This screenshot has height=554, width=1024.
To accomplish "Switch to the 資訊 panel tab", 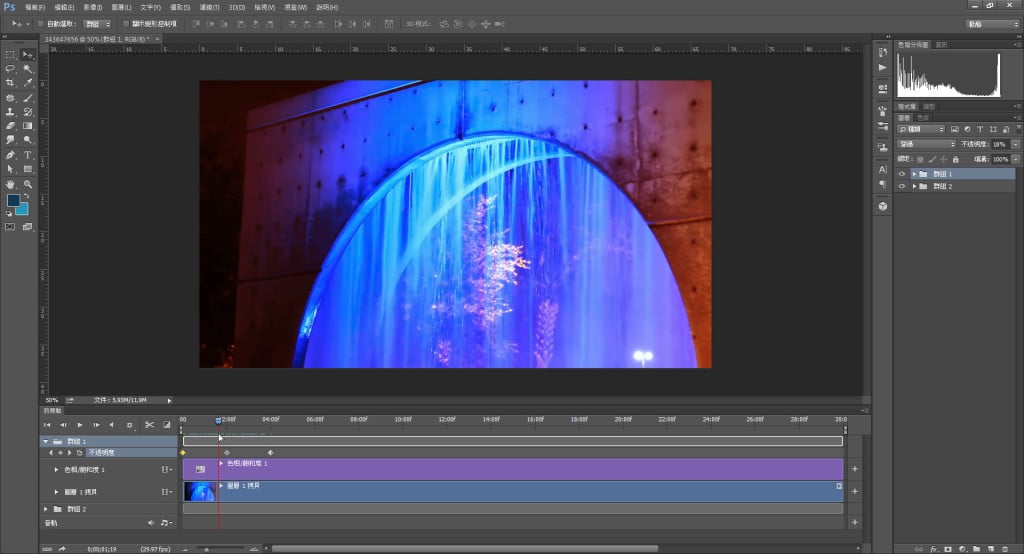I will tap(941, 44).
